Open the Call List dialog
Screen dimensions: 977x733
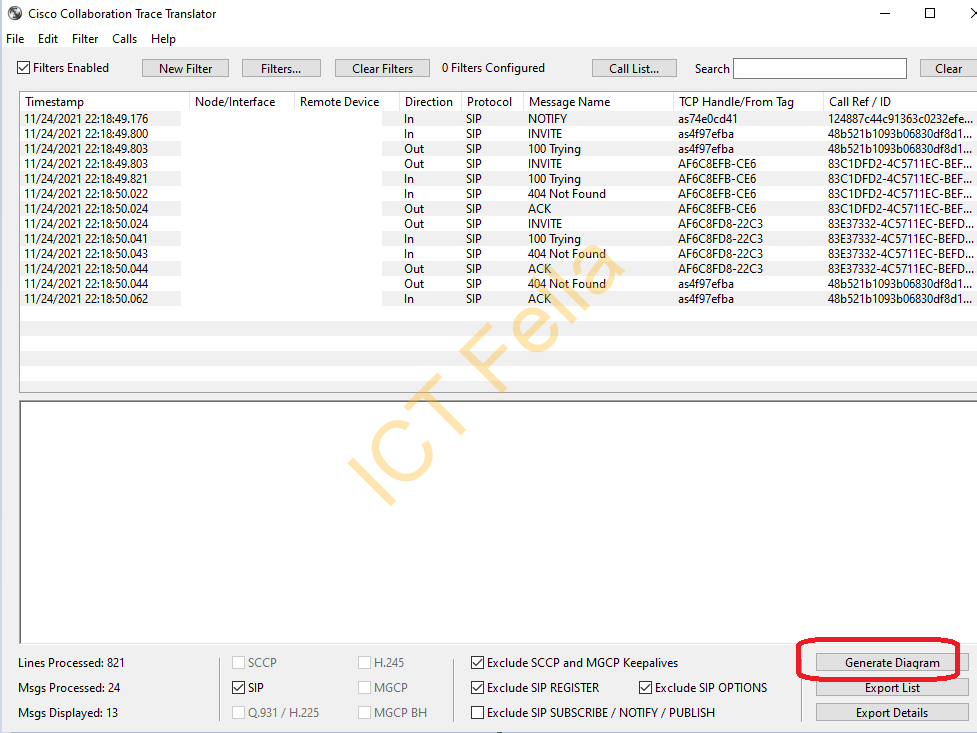tap(634, 67)
